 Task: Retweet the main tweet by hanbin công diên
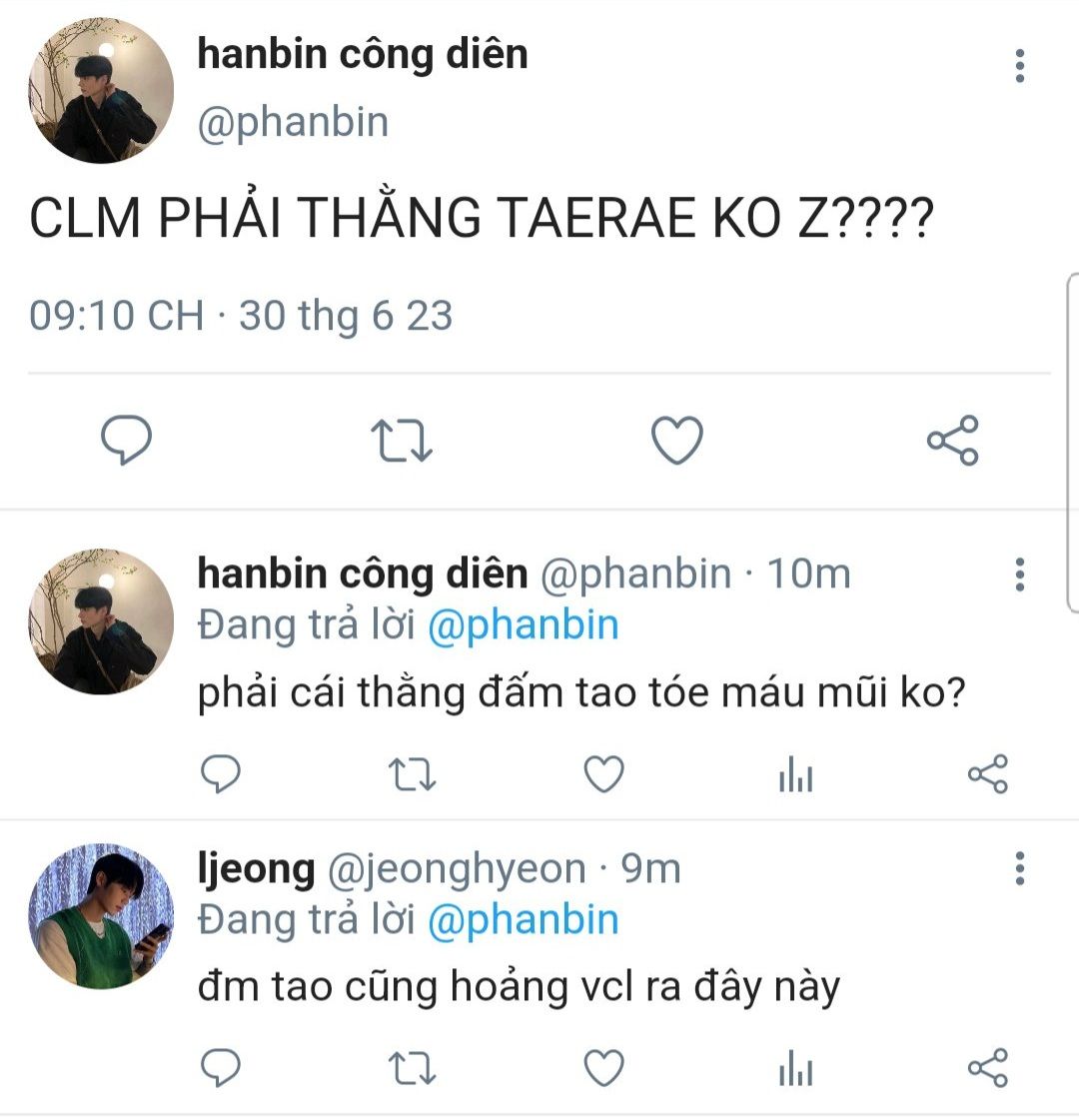pos(402,440)
